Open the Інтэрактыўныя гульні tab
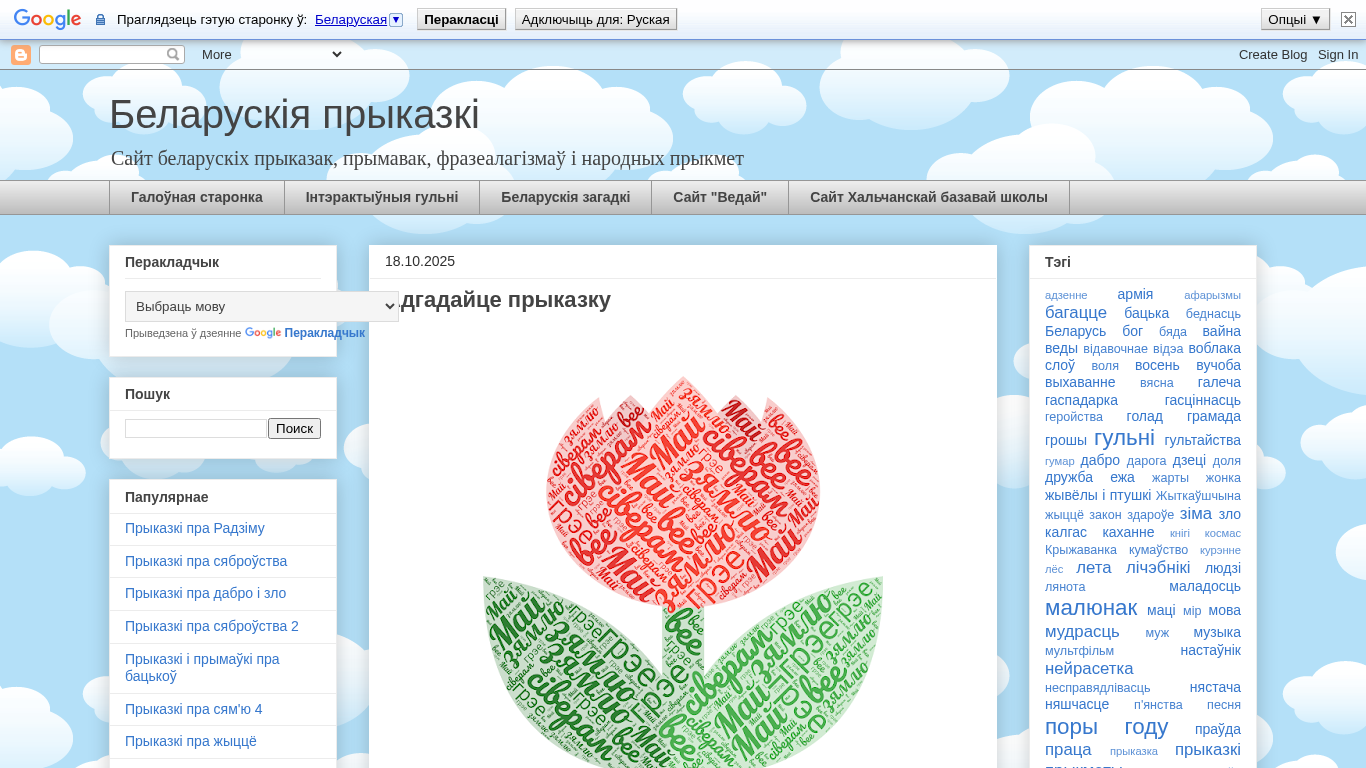 pyautogui.click(x=382, y=197)
